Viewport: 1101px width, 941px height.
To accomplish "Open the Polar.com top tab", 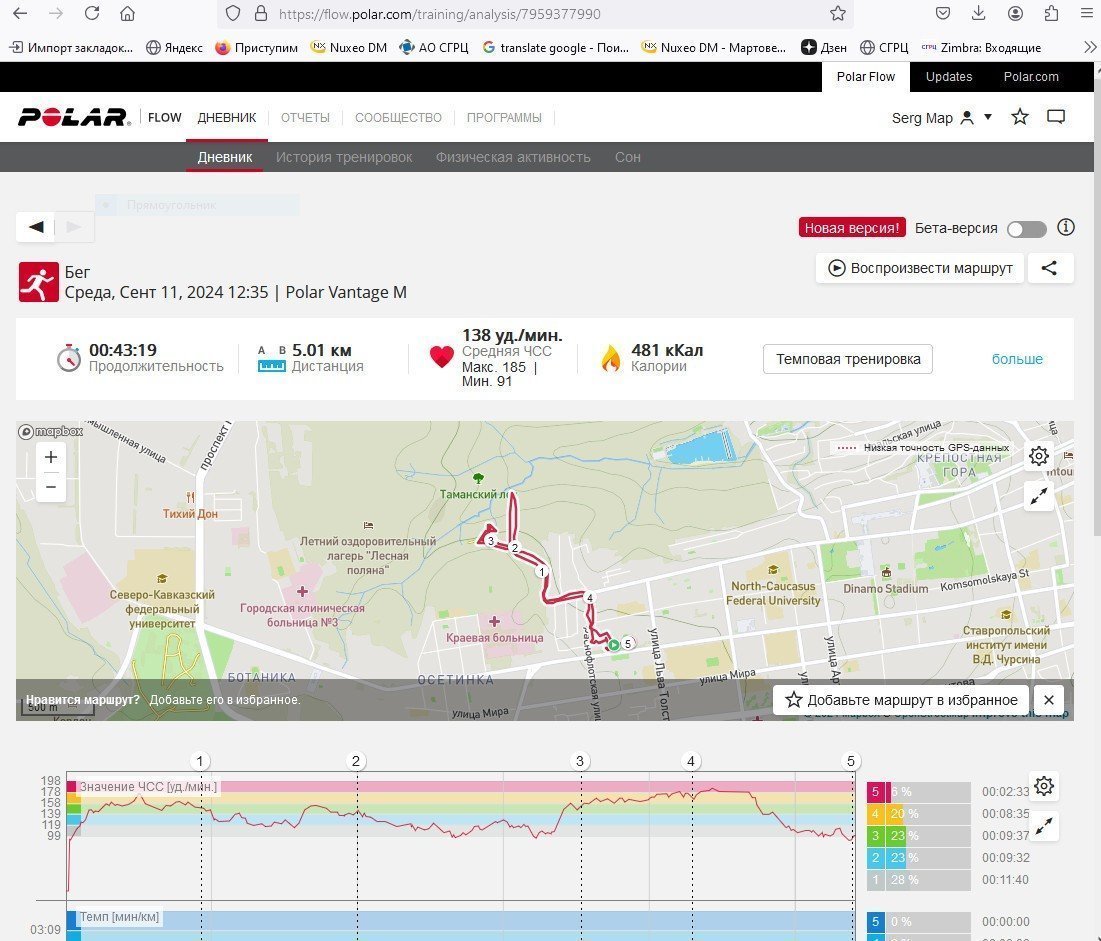I will pyautogui.click(x=1031, y=77).
